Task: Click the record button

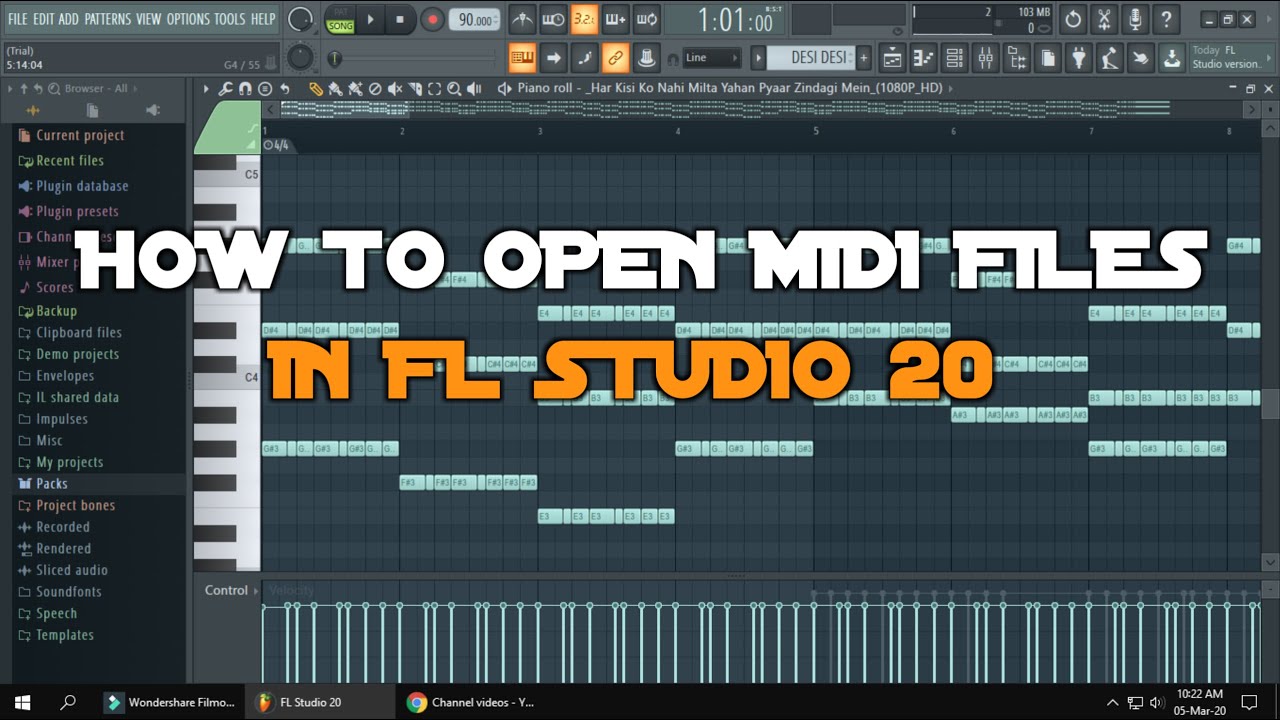Action: coord(432,19)
